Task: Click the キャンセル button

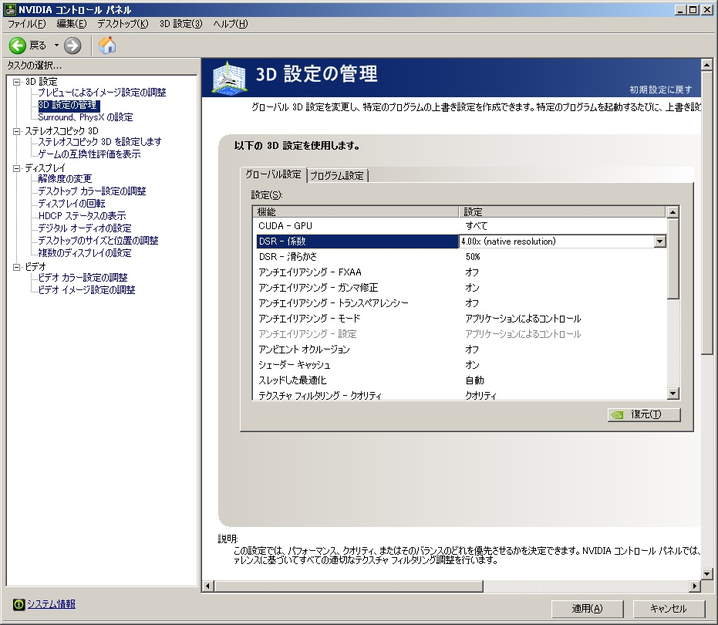Action: pos(668,609)
